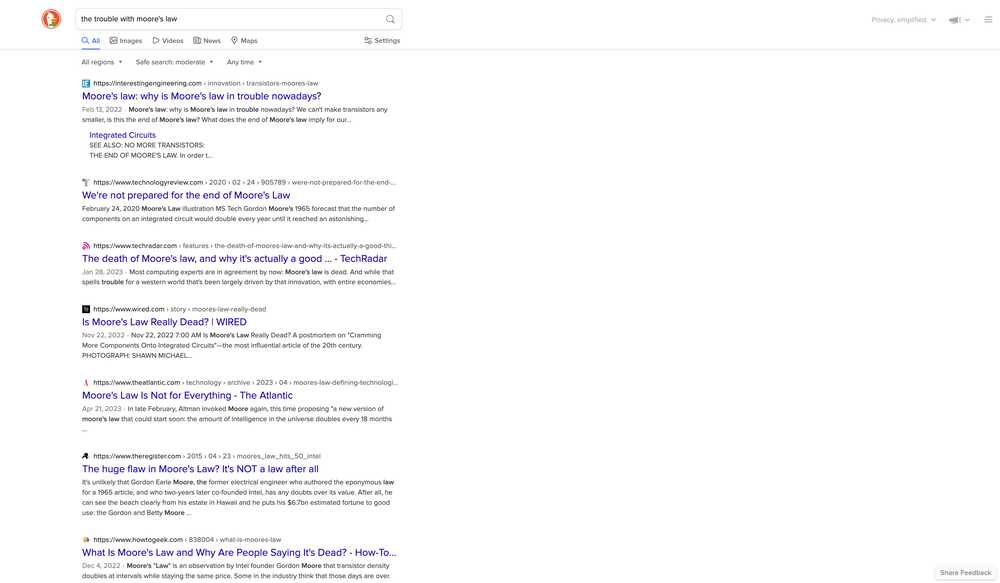The width and height of the screenshot is (1000, 583).
Task: Click The Register result favicon
Action: tap(86, 456)
